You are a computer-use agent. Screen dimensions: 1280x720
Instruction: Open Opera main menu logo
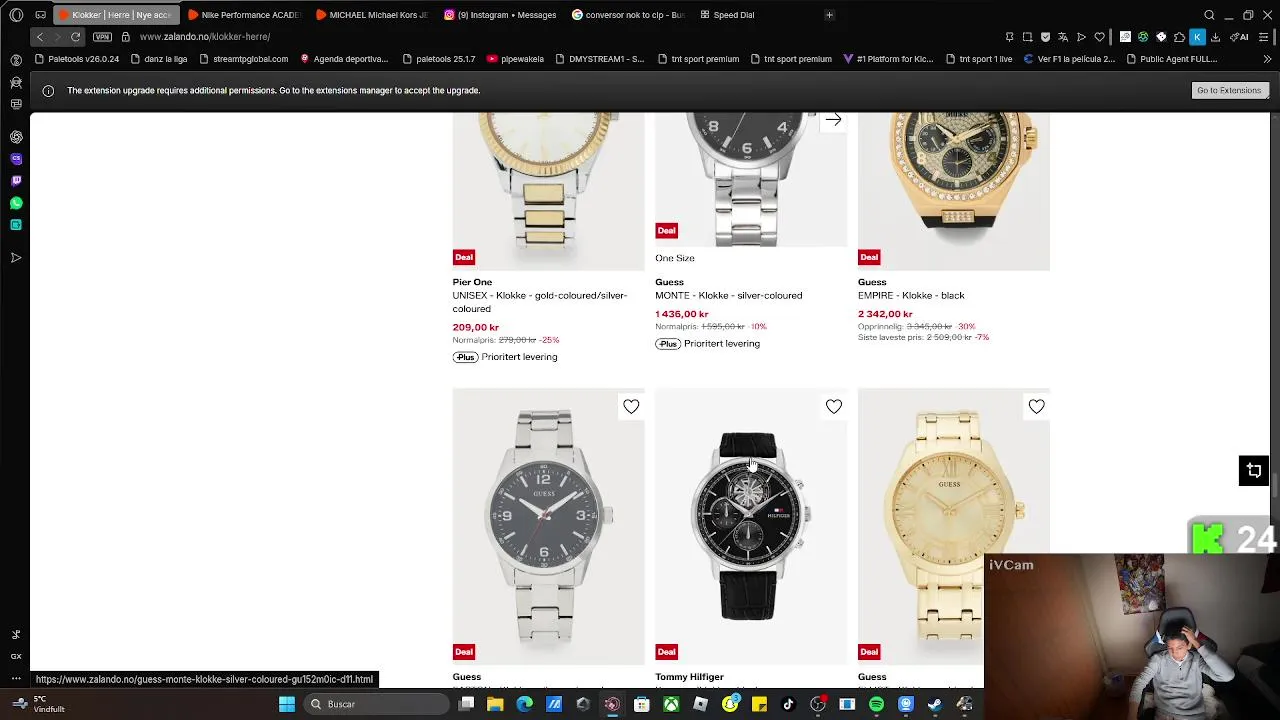(x=16, y=15)
